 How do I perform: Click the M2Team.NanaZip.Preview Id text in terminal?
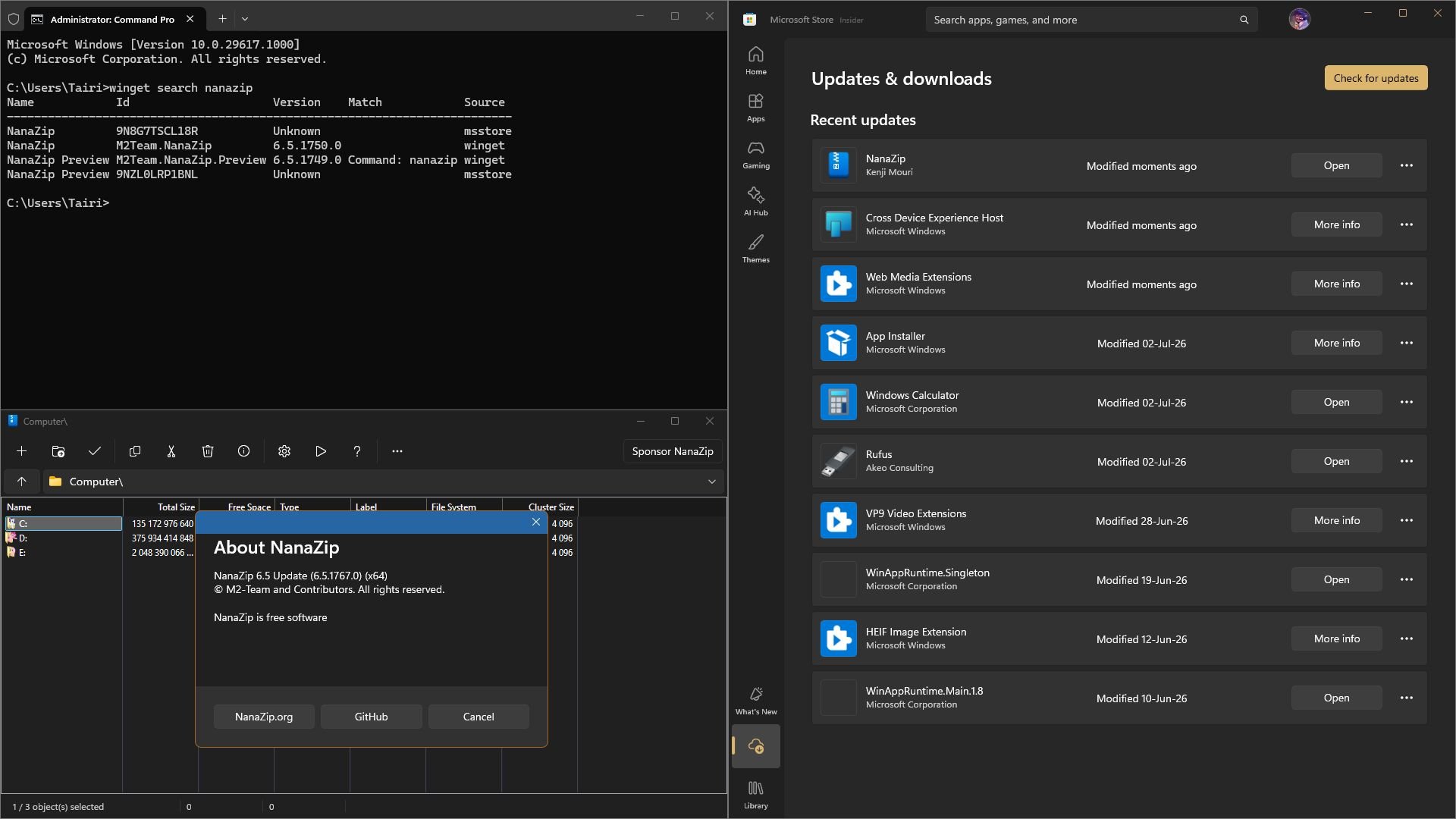point(191,160)
